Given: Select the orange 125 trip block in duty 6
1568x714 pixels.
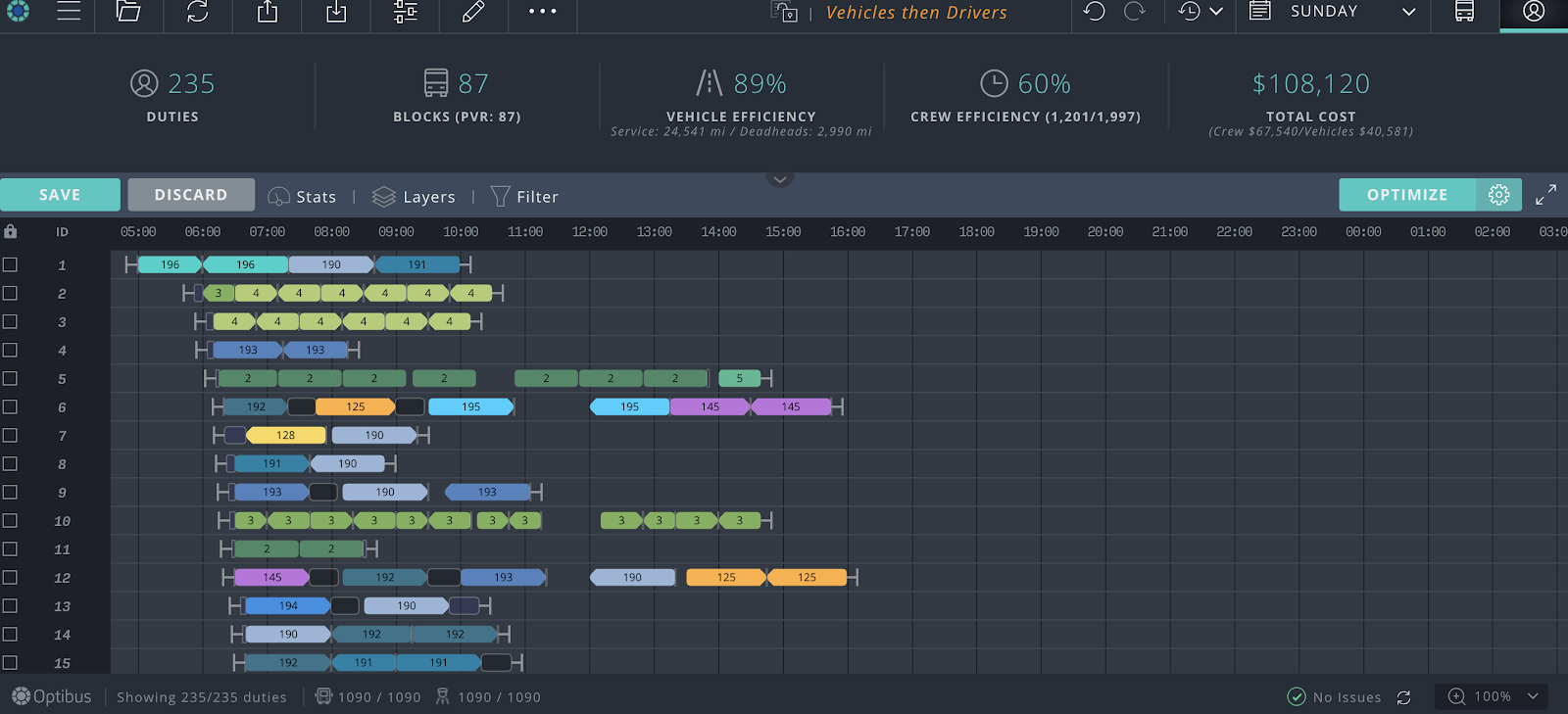Looking at the screenshot, I should (x=355, y=406).
